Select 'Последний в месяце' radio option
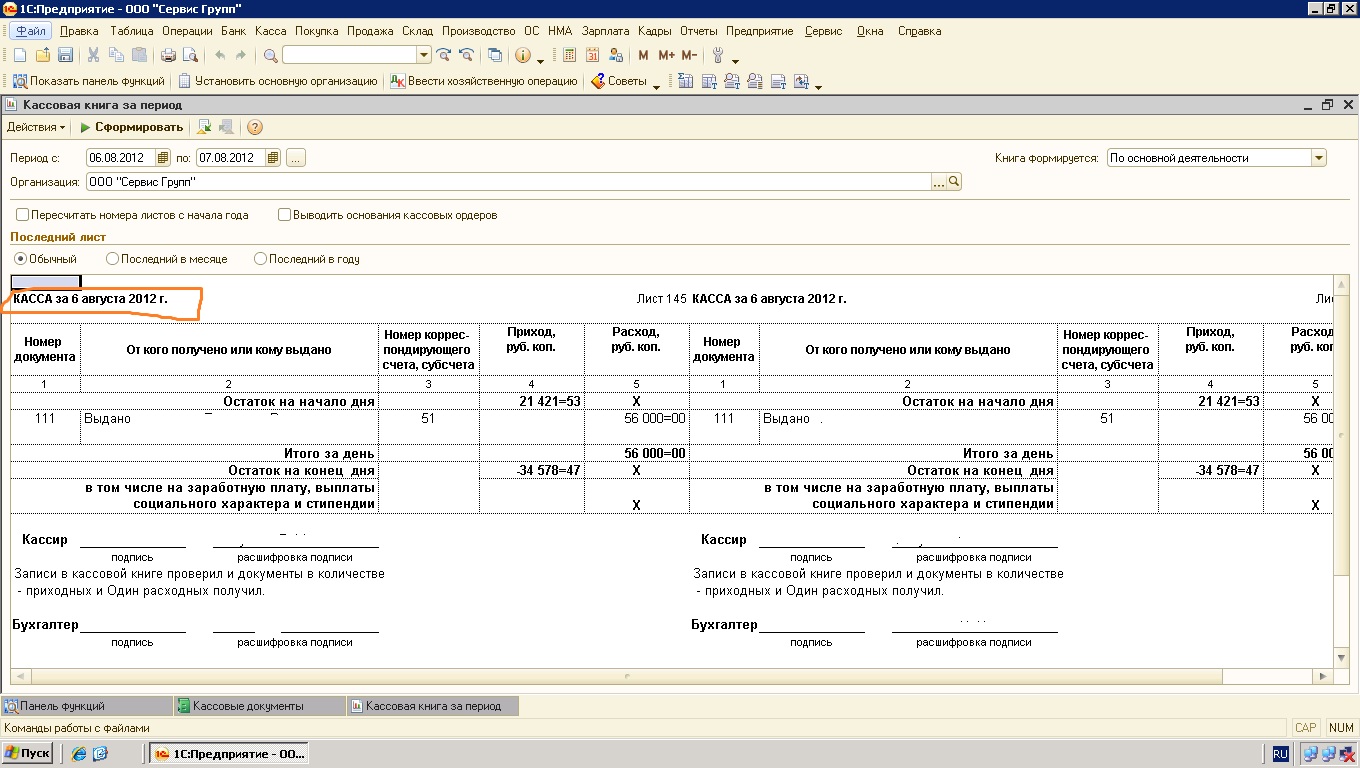 [112, 259]
